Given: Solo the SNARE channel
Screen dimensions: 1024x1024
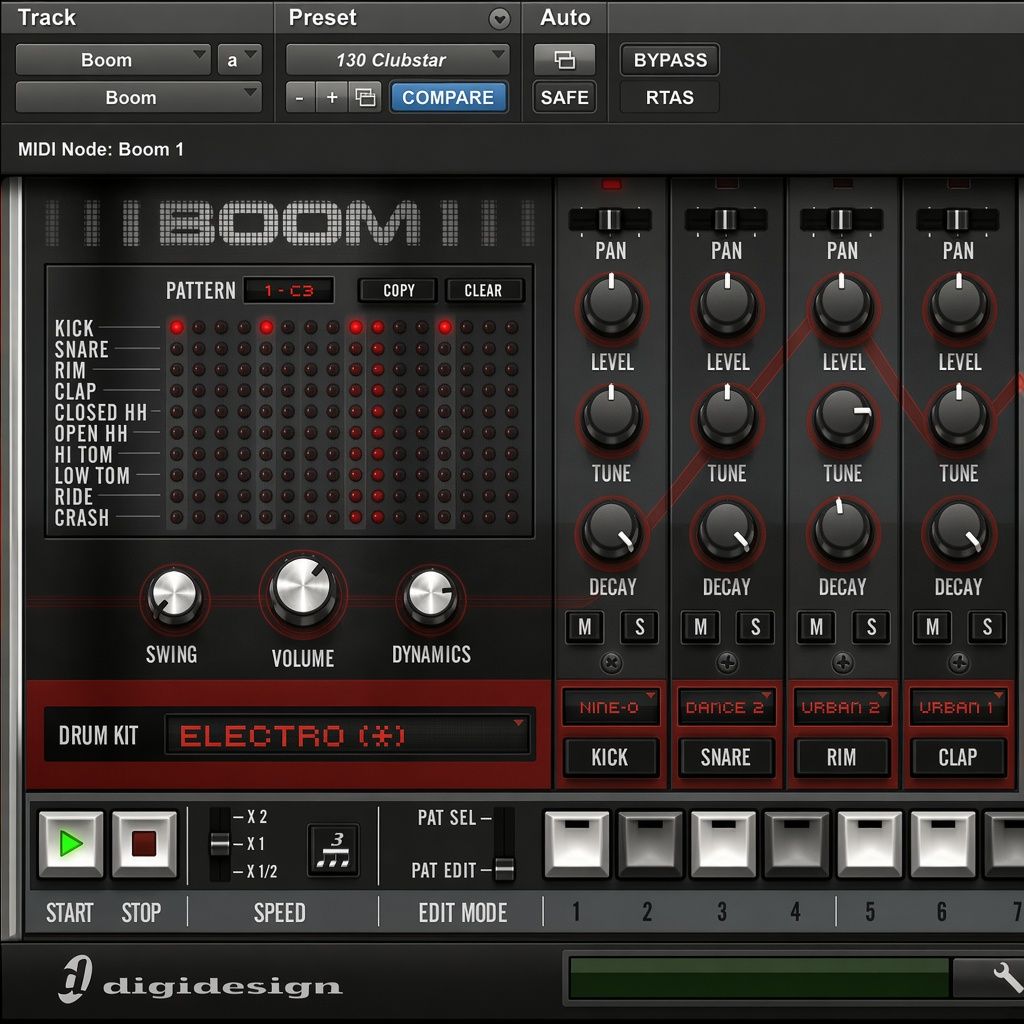Looking at the screenshot, I should (x=755, y=627).
